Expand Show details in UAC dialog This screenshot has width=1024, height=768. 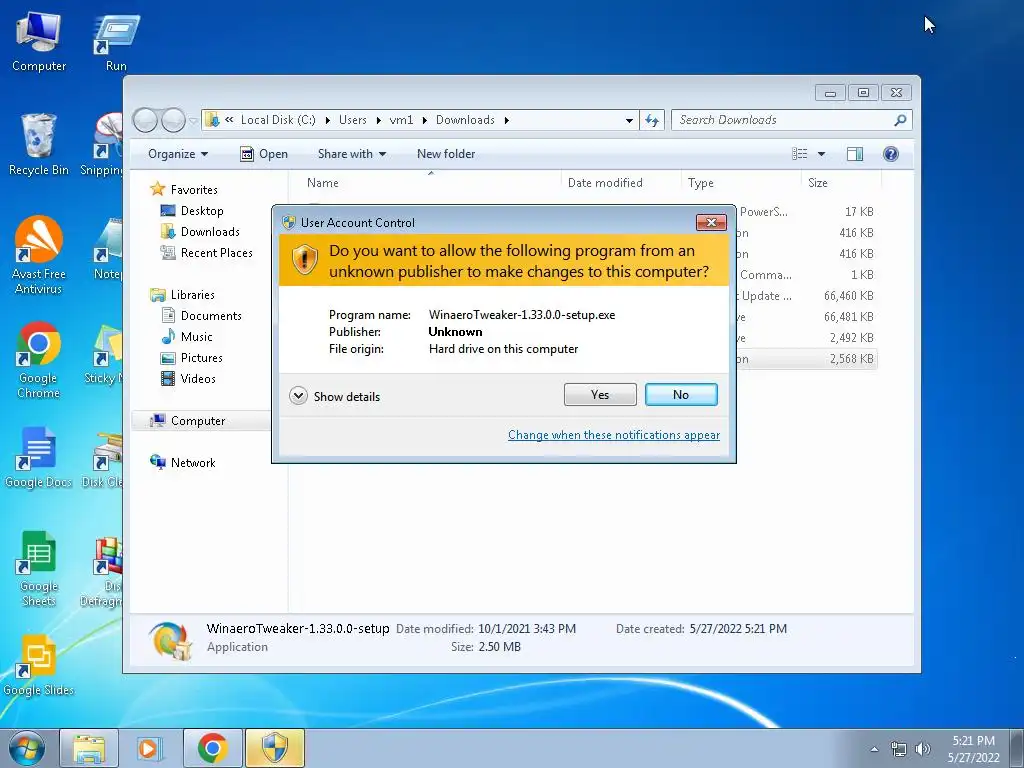[334, 396]
